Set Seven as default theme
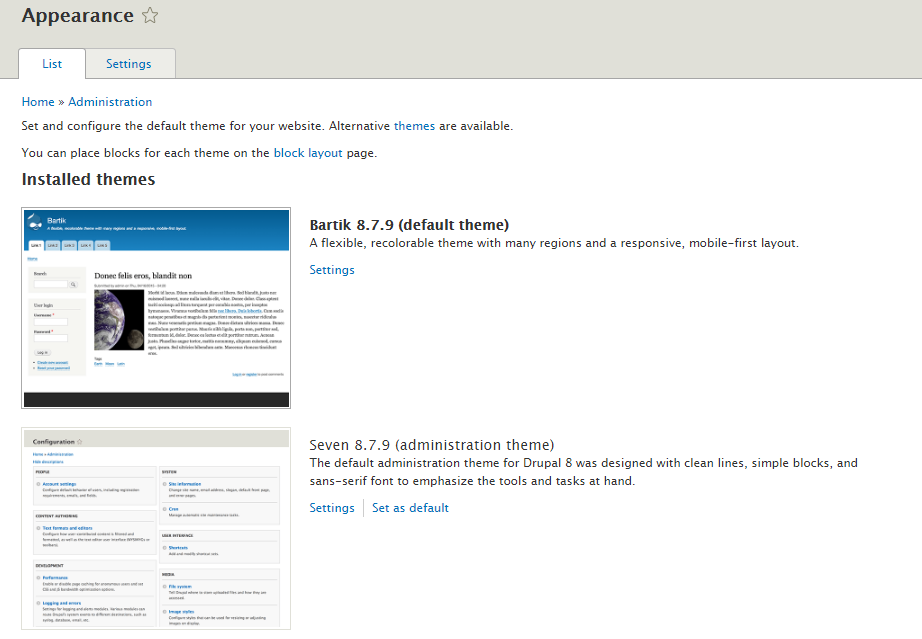This screenshot has height=639, width=922. tap(410, 508)
